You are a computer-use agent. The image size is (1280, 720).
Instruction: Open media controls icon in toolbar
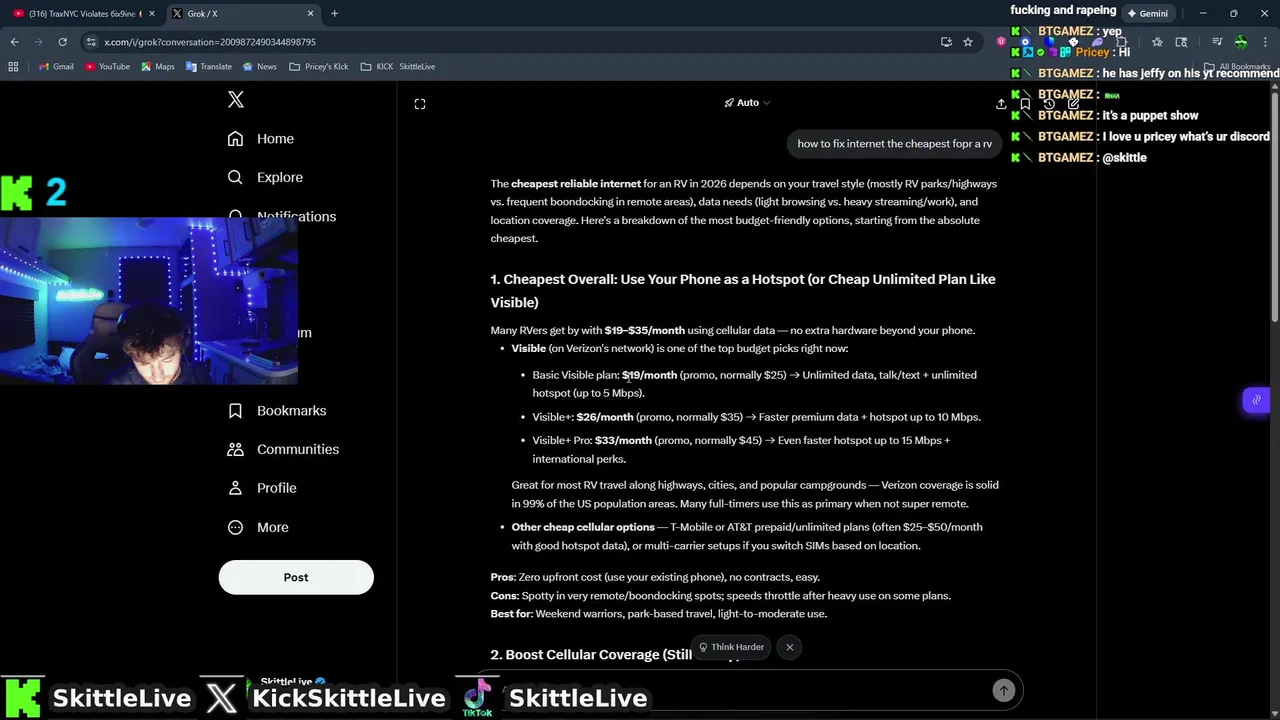click(1217, 42)
